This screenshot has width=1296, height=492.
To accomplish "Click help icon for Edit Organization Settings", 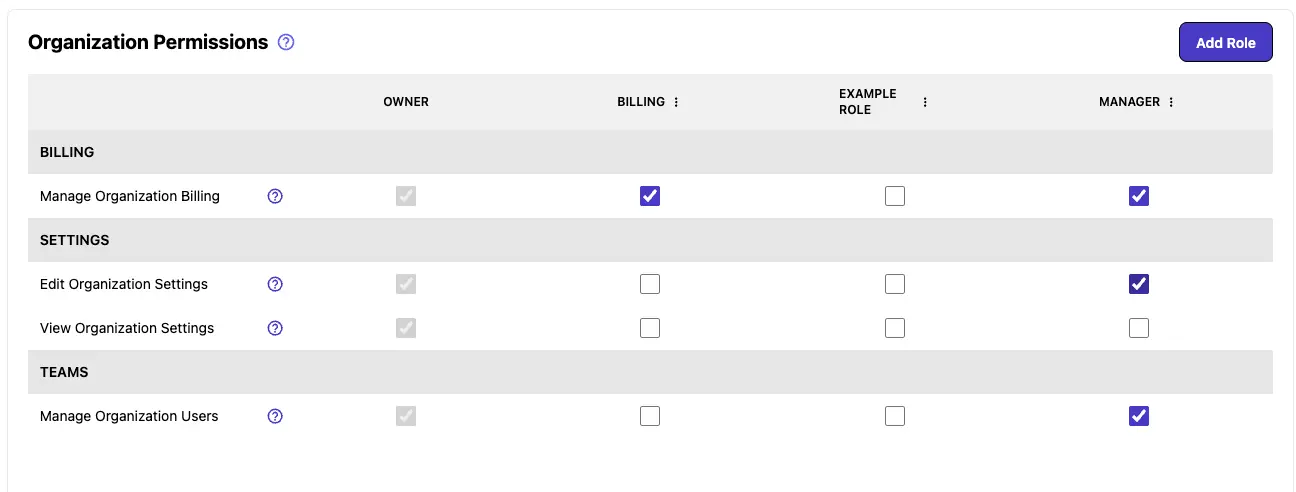I will click(276, 284).
